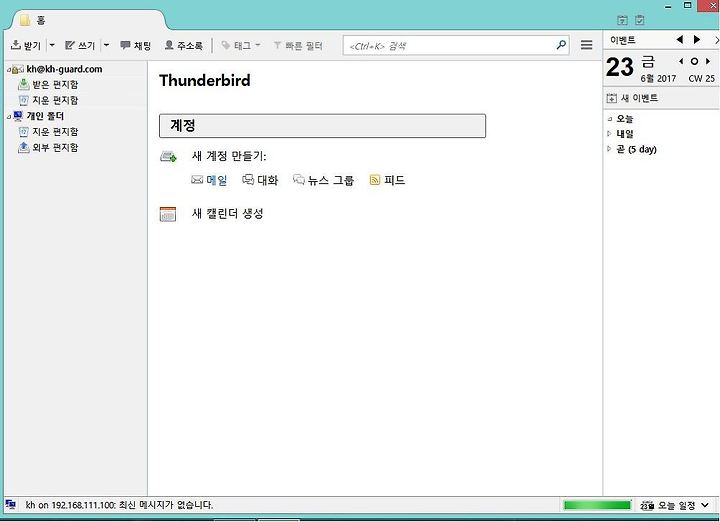Image resolution: width=720 pixels, height=522 pixels.
Task: Expand the 곧 (5 day) agenda section
Action: pos(609,149)
